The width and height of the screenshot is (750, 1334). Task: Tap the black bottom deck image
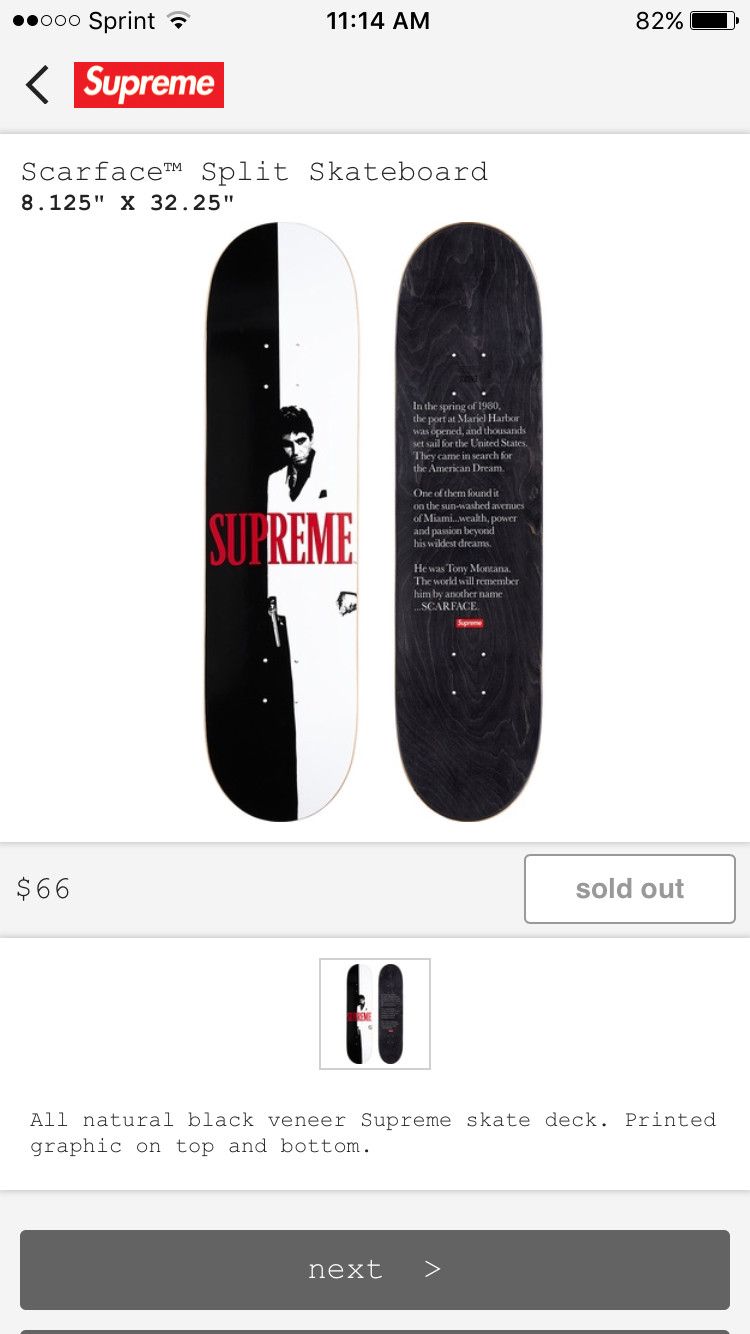469,521
